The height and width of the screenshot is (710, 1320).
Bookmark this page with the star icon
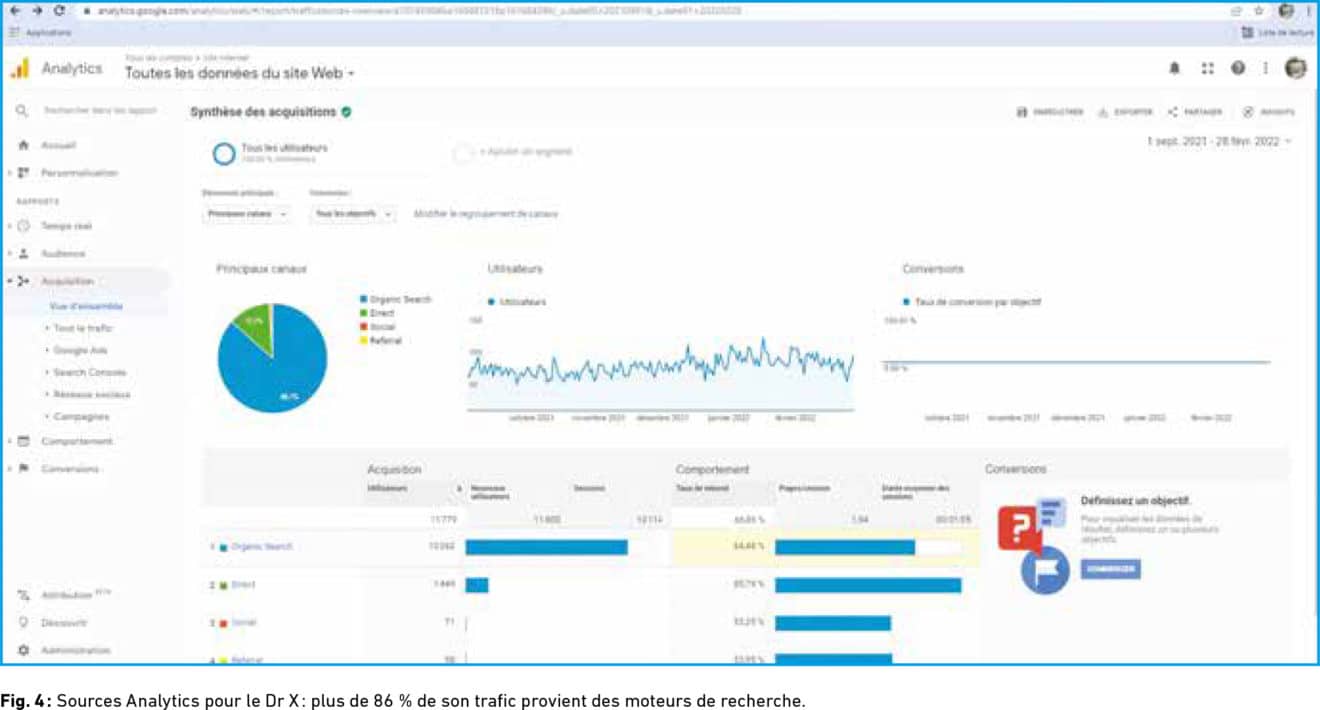tap(1260, 10)
